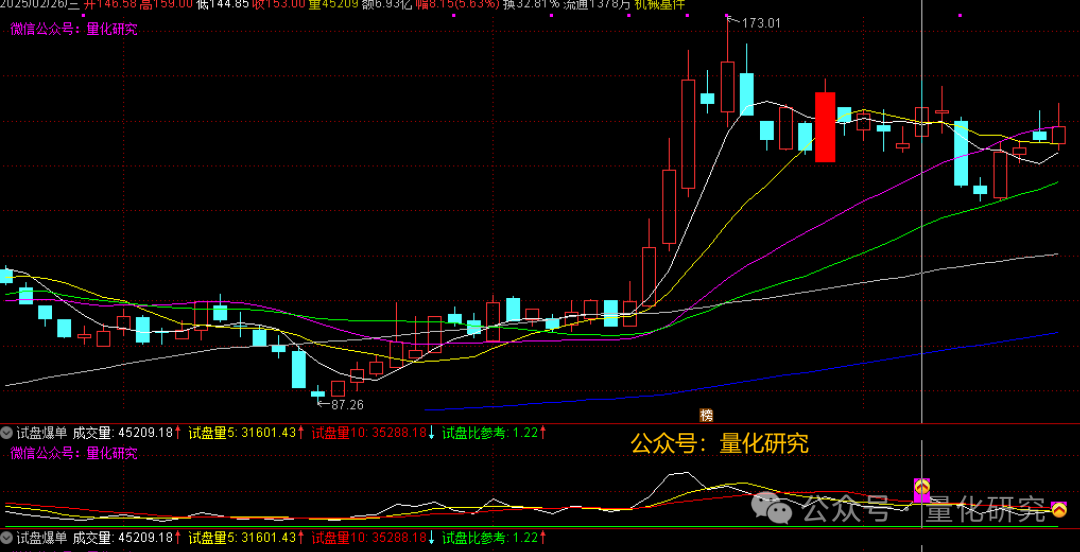Click the 试盘爆单 indicator name in upper panel
The image size is (1080, 552).
pos(41,433)
